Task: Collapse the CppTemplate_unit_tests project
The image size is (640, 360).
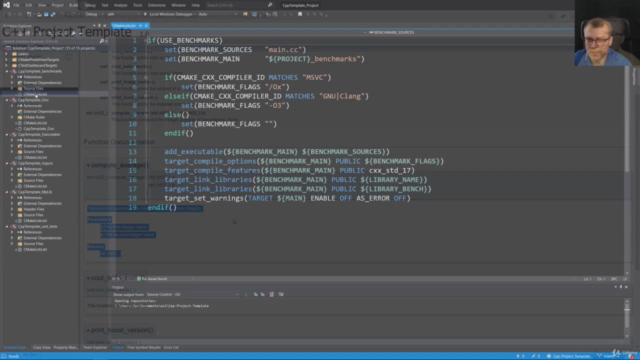Action: click(x=7, y=227)
